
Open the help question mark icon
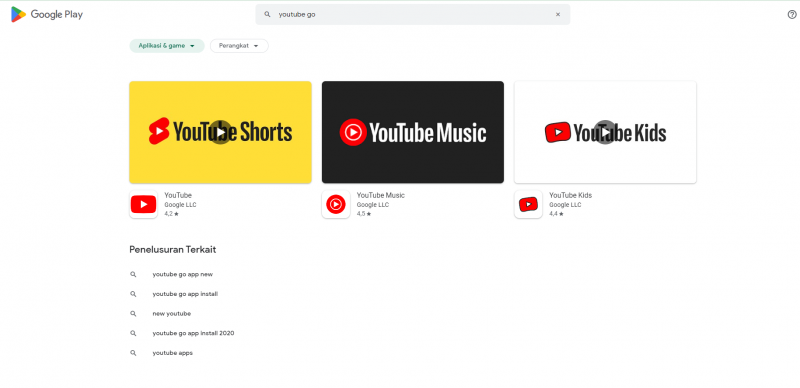[792, 14]
